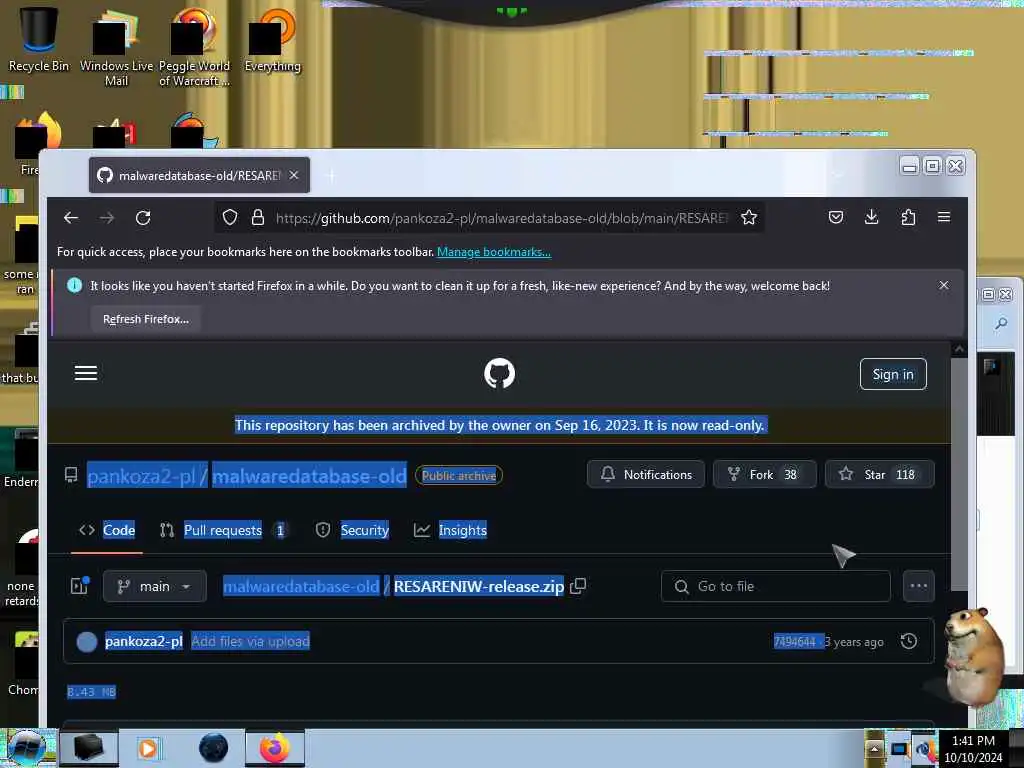Viewport: 1024px width, 768px height.
Task: Open the Pull requests tab
Action: 223,530
